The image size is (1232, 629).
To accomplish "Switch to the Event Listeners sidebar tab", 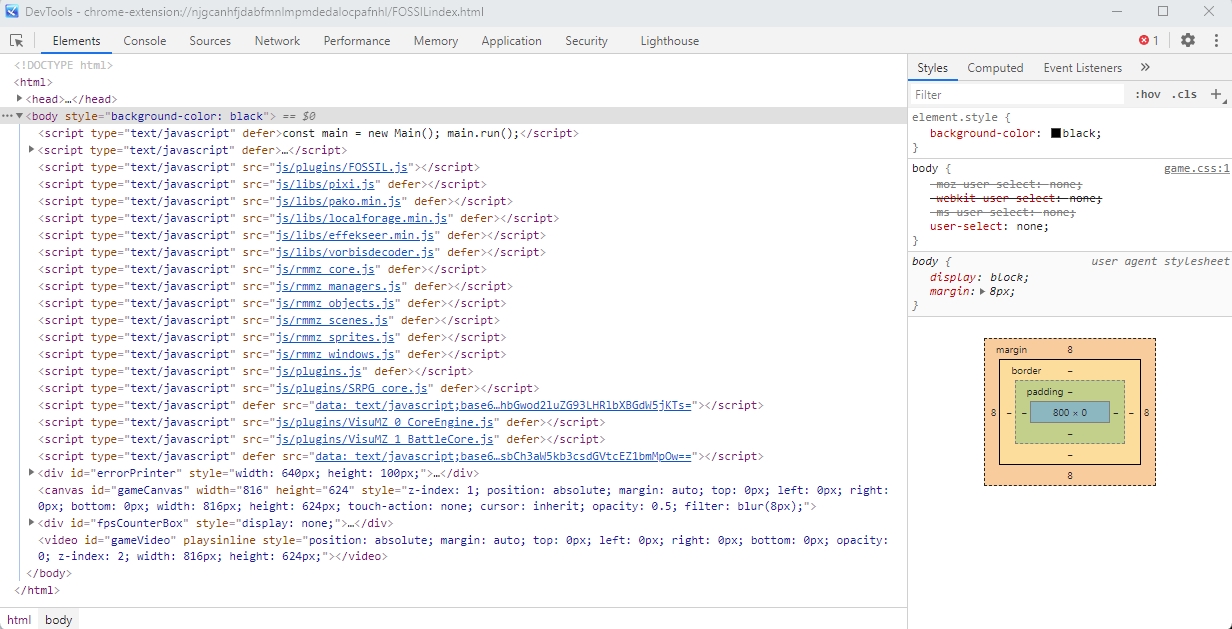I will [1083, 68].
